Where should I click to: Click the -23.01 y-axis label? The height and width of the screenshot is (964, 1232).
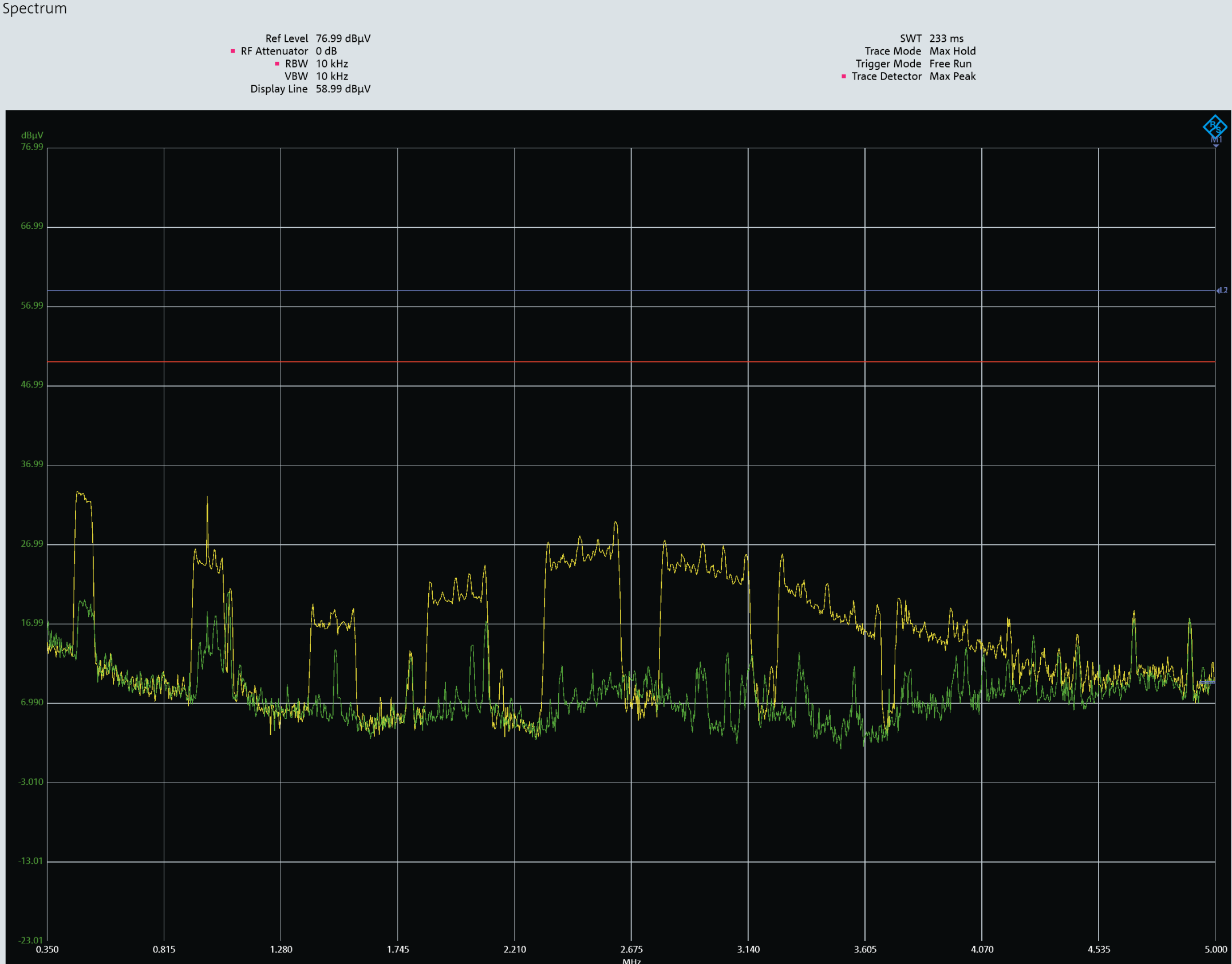click(31, 941)
